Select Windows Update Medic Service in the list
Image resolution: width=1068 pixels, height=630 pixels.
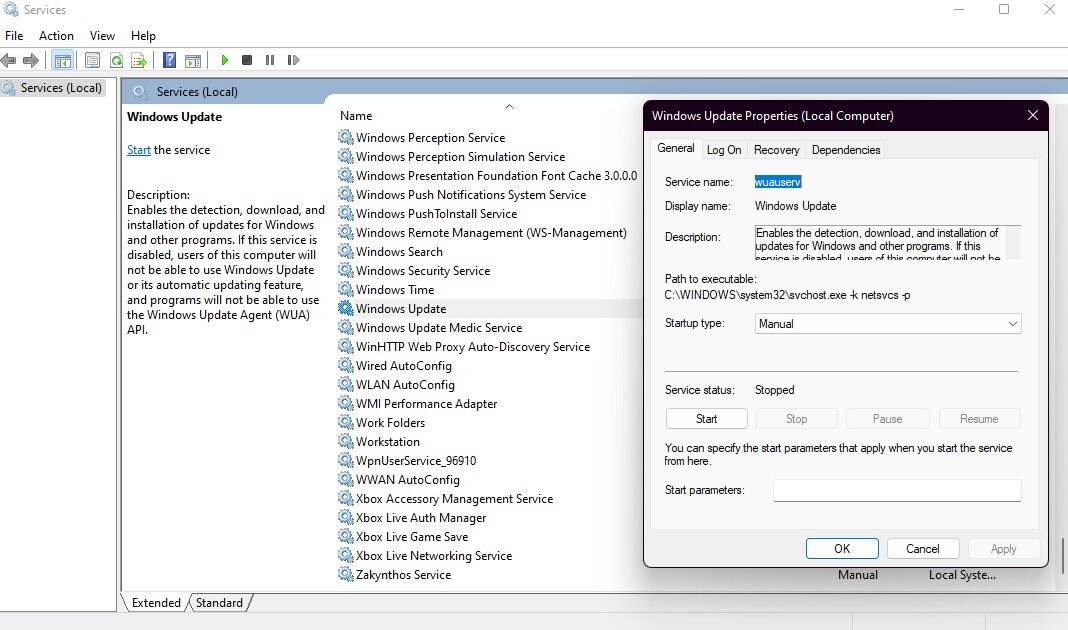point(439,328)
